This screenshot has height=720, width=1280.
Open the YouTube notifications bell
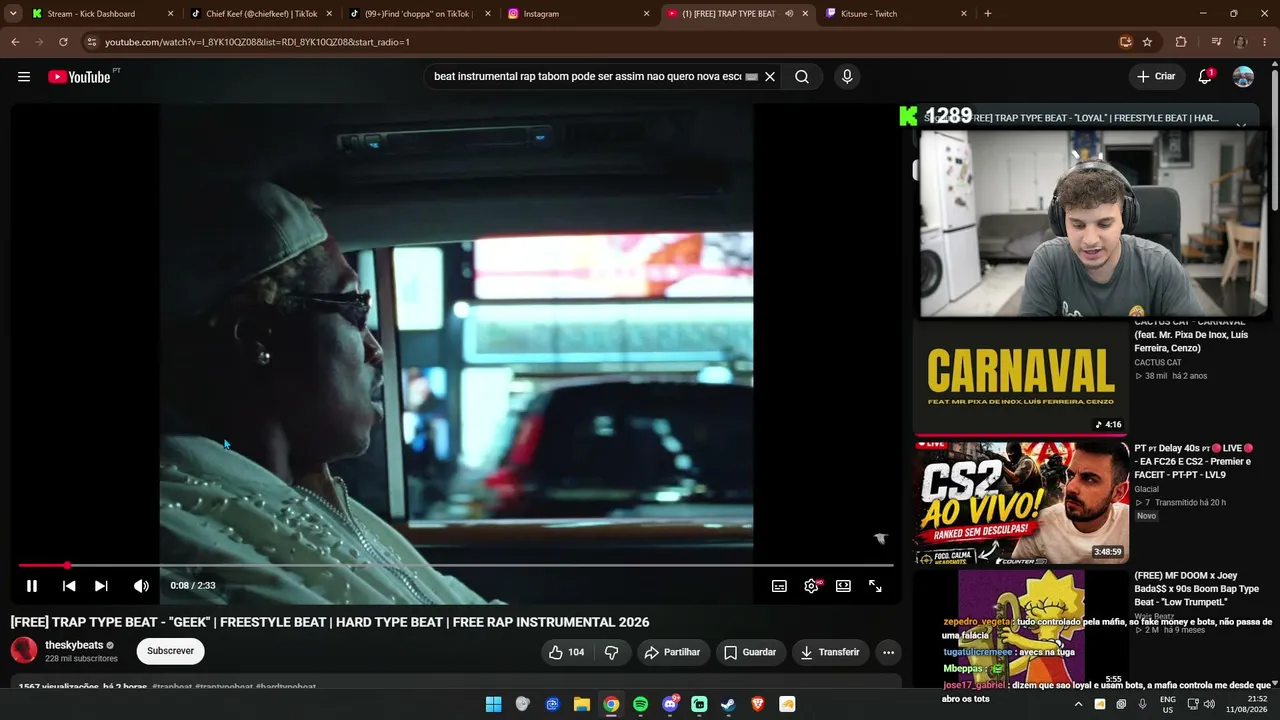point(1206,77)
